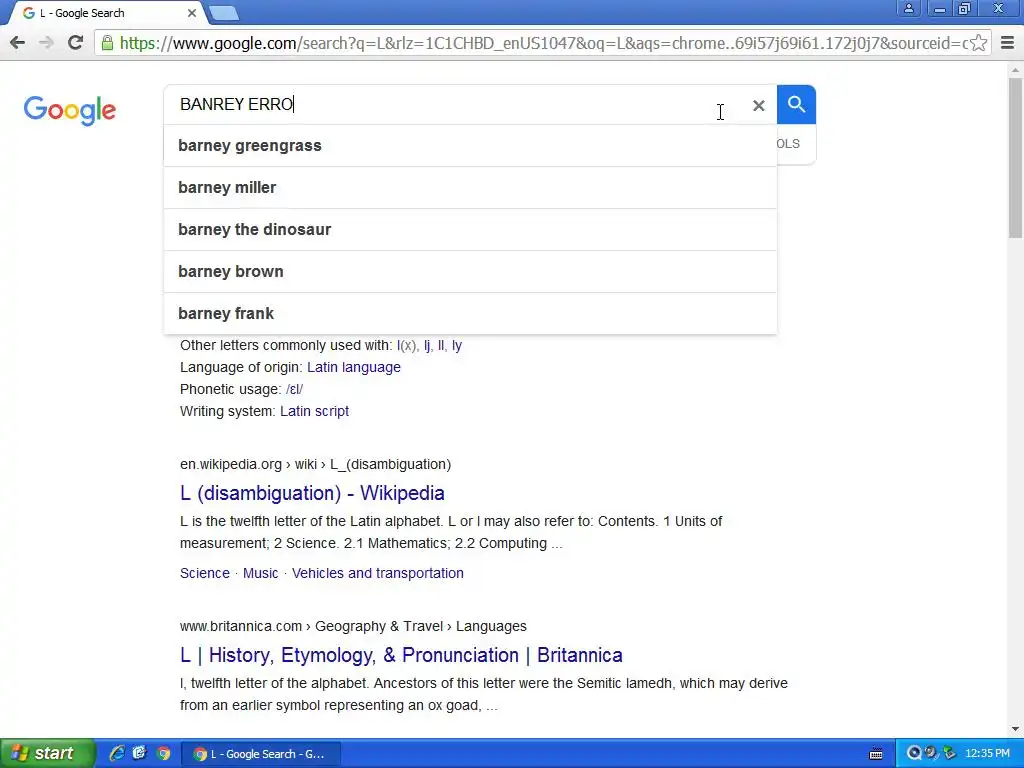Launch Chrome from the quick launch bar
Image resolution: width=1024 pixels, height=768 pixels.
click(163, 754)
